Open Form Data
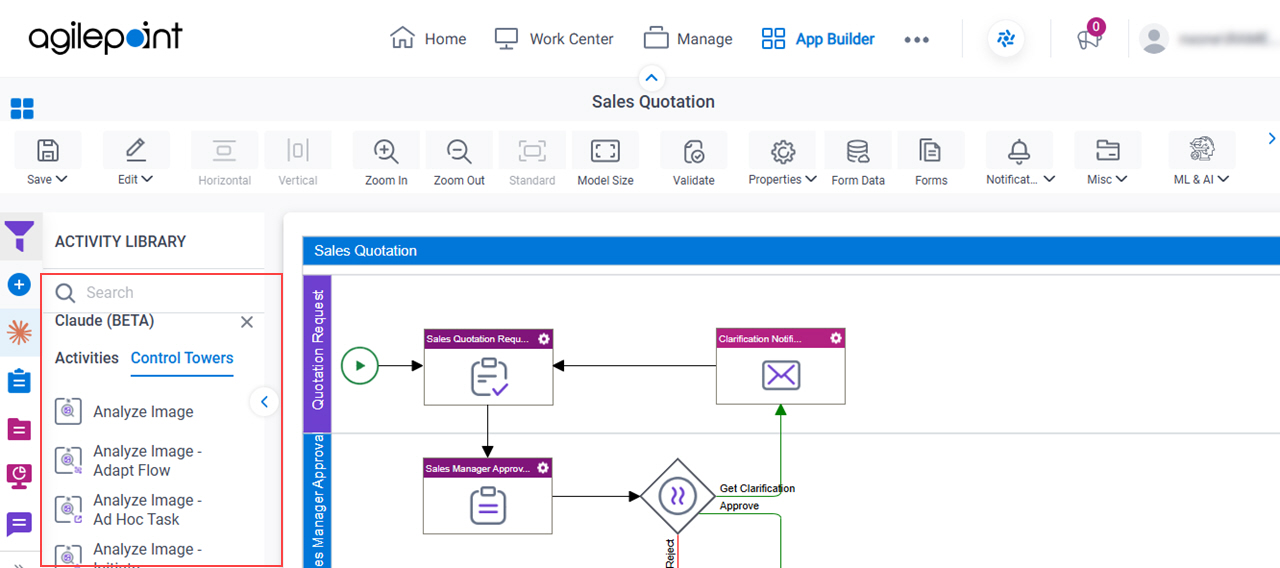This screenshot has height=568, width=1280. point(858,160)
